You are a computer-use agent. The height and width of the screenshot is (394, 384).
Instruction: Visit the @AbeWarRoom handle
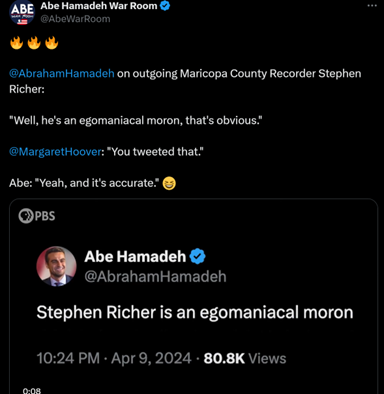click(75, 19)
